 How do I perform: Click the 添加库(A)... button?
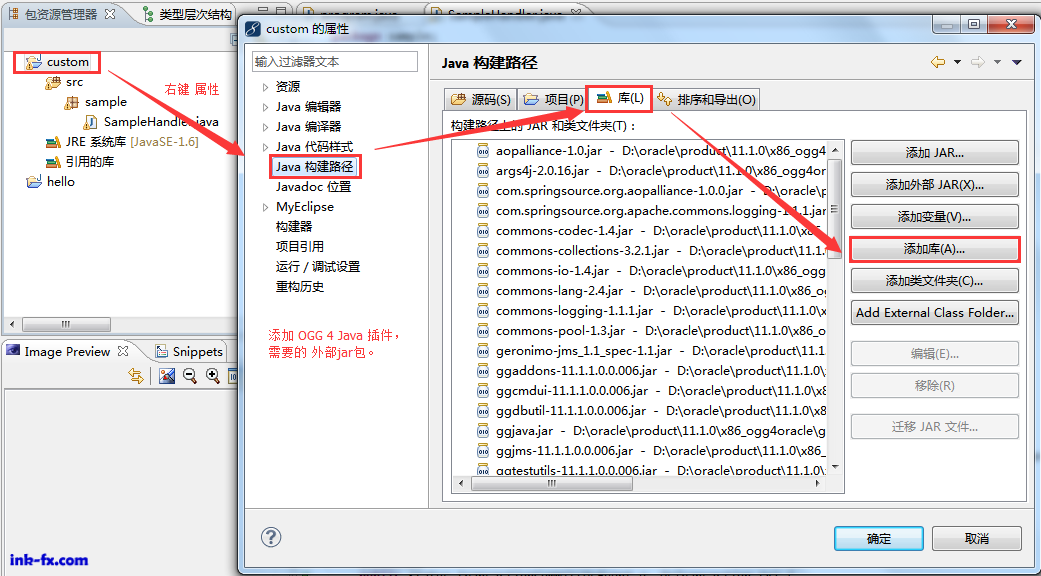pyautogui.click(x=935, y=249)
